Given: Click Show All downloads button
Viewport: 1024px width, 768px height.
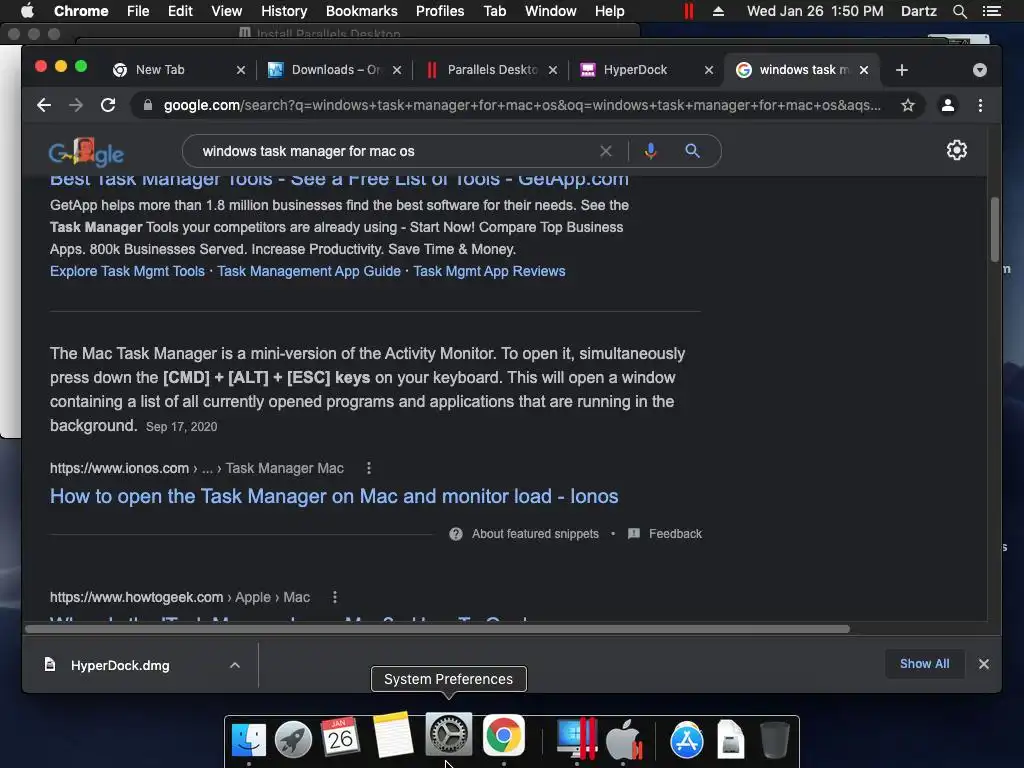Looking at the screenshot, I should coord(924,664).
